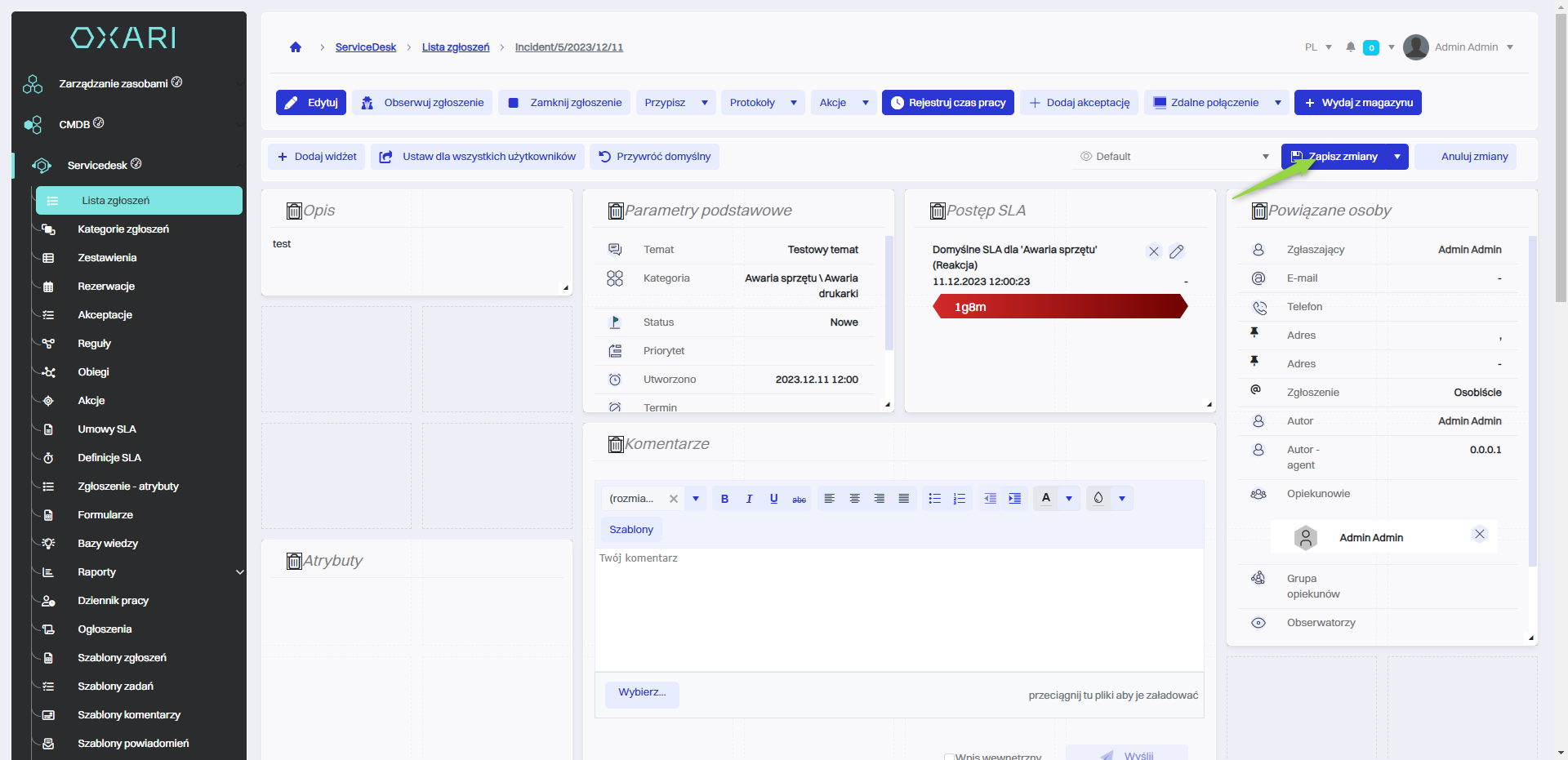
Task: Click the Zamknij zgłoszenie button
Action: click(x=565, y=103)
